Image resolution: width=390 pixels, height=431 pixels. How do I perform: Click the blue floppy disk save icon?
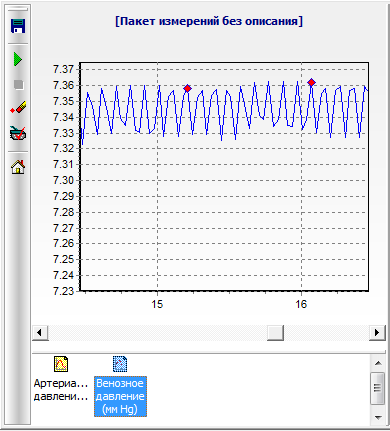pyautogui.click(x=18, y=26)
